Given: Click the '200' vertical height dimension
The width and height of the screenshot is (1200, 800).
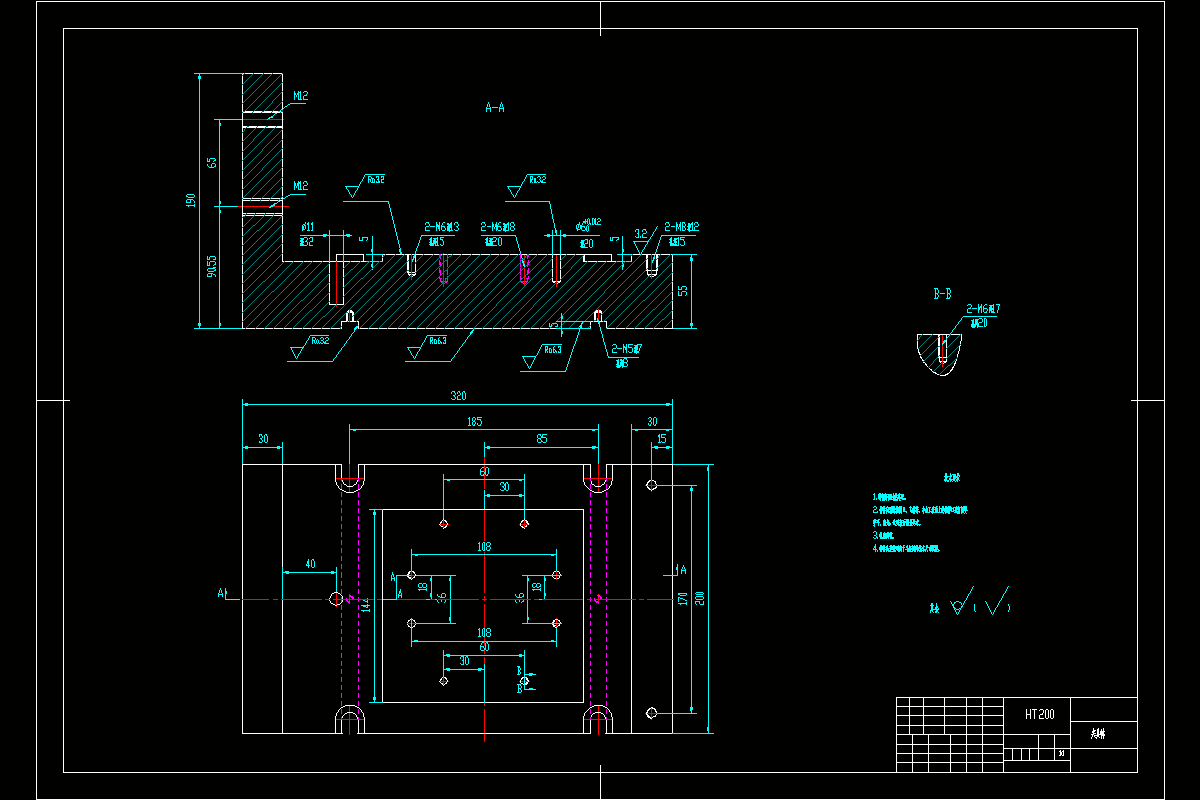Looking at the screenshot, I should coord(700,597).
